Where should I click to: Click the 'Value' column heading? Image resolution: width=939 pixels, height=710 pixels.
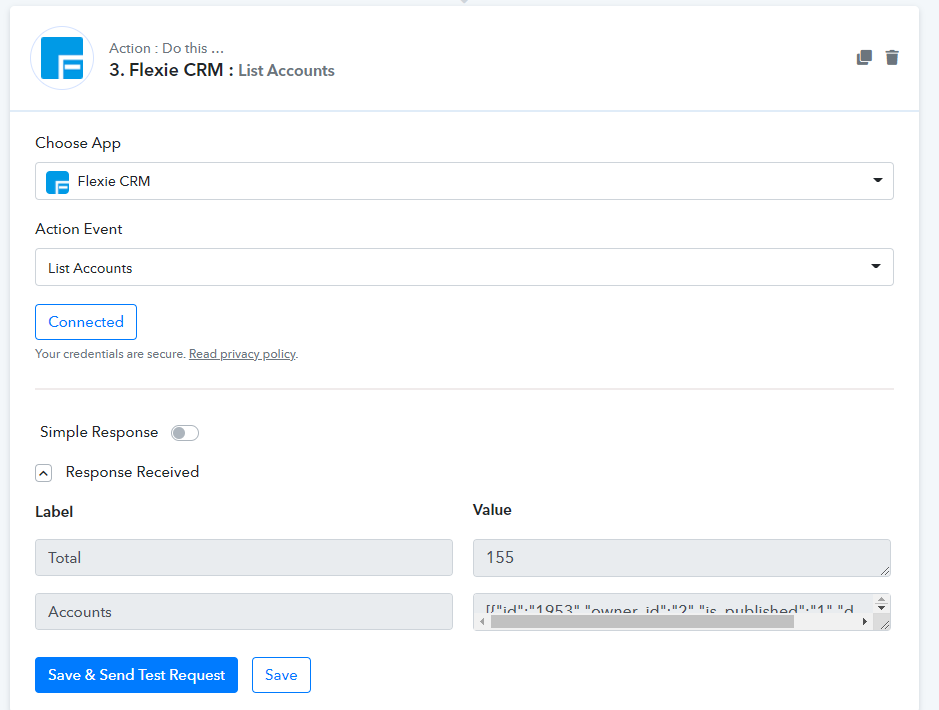(492, 510)
